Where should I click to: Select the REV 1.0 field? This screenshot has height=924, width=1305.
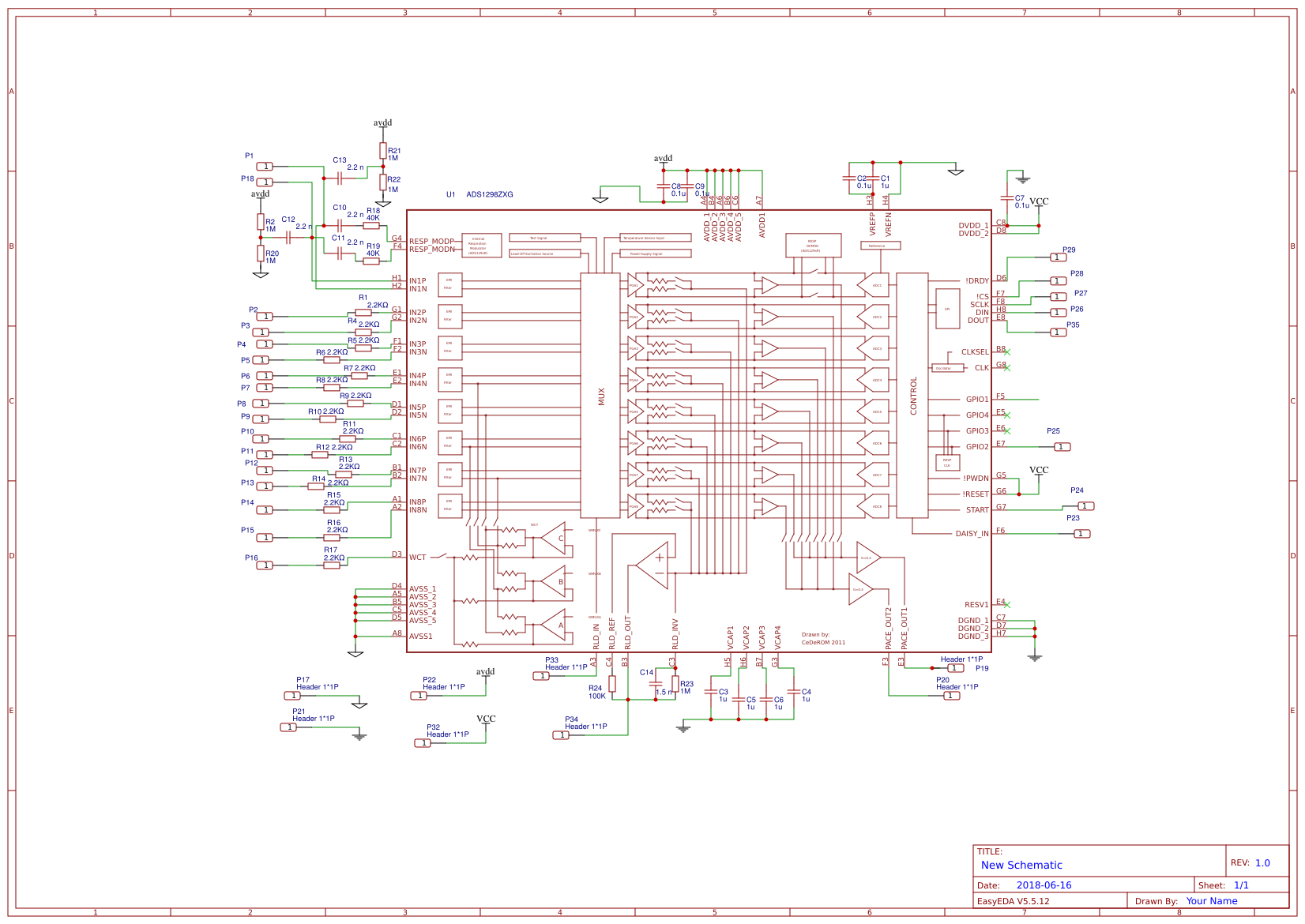(1262, 863)
